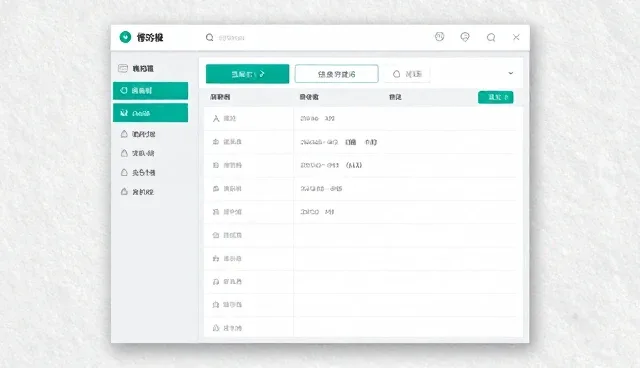
Task: Click the middle column header of the table
Action: click(x=309, y=97)
